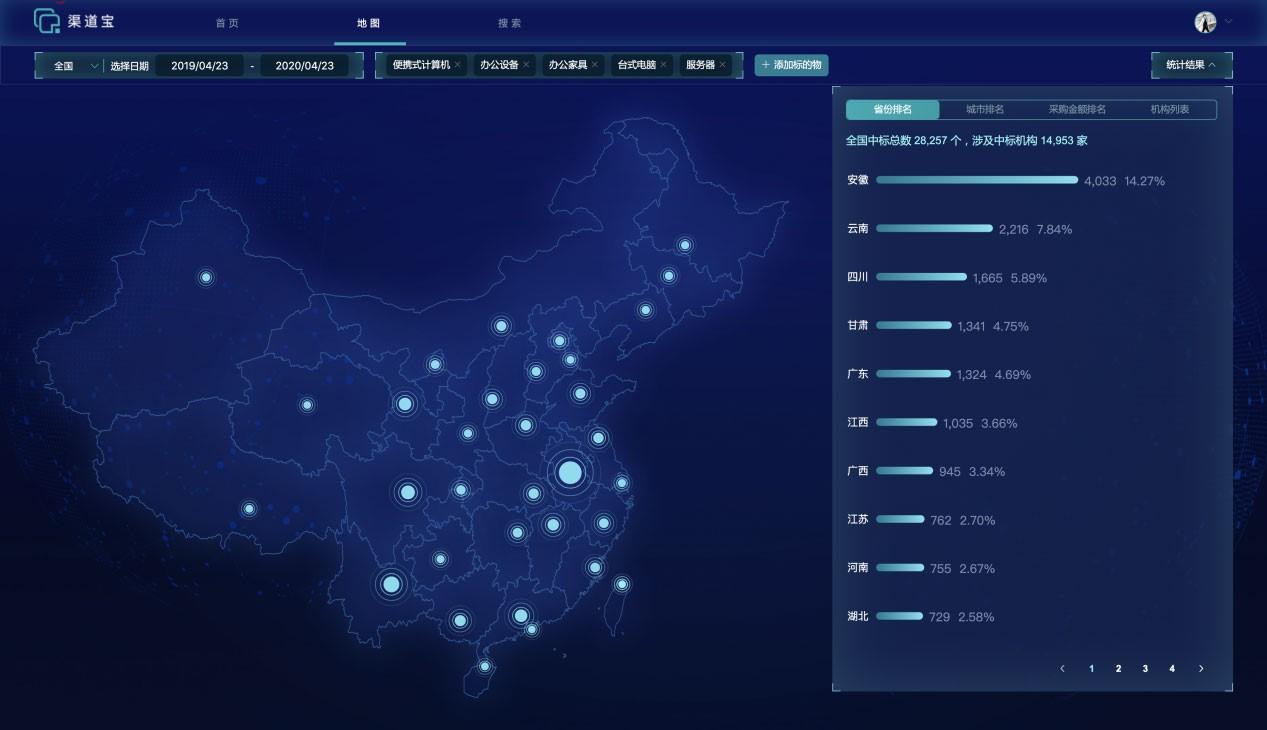Click the 渠道宝 logo icon

tap(47, 21)
